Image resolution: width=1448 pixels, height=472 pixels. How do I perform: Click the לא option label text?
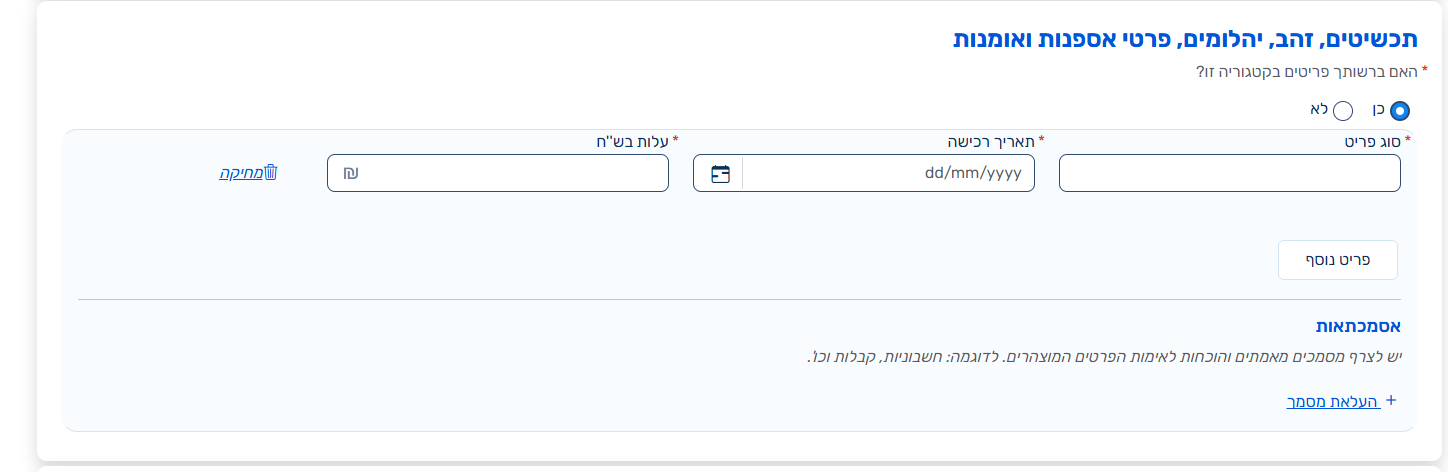tap(1318, 109)
